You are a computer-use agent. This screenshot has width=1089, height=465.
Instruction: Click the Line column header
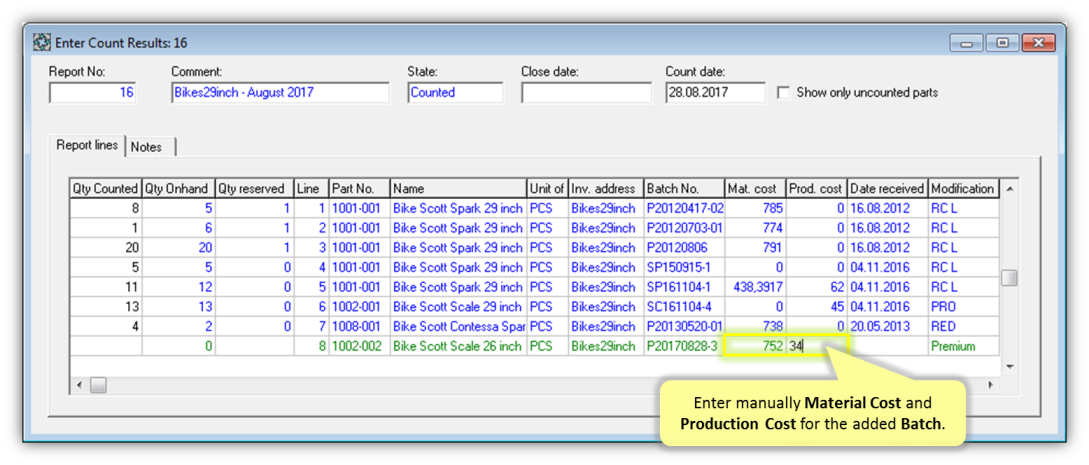click(310, 188)
